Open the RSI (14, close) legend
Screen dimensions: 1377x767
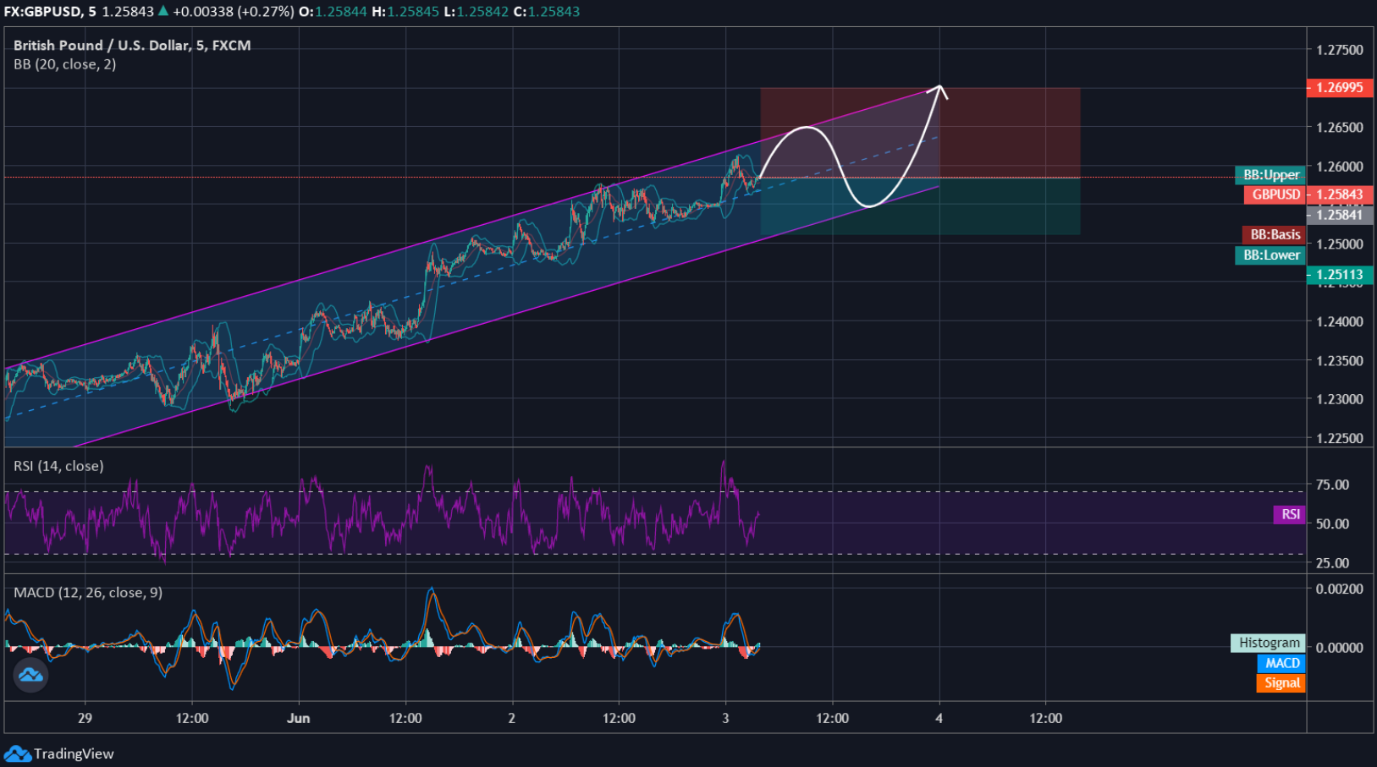(58, 466)
